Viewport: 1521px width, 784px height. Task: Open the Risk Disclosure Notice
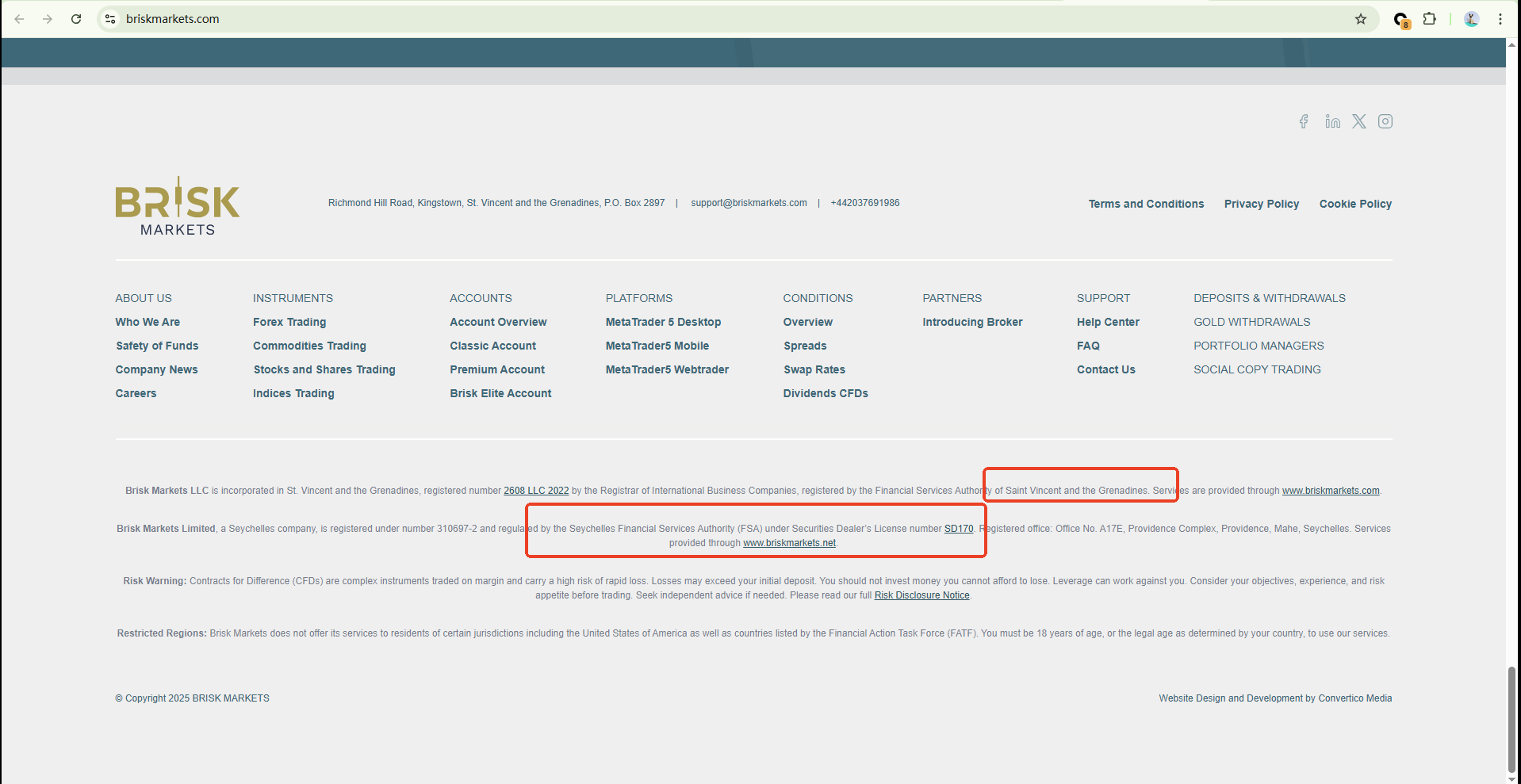(921, 595)
